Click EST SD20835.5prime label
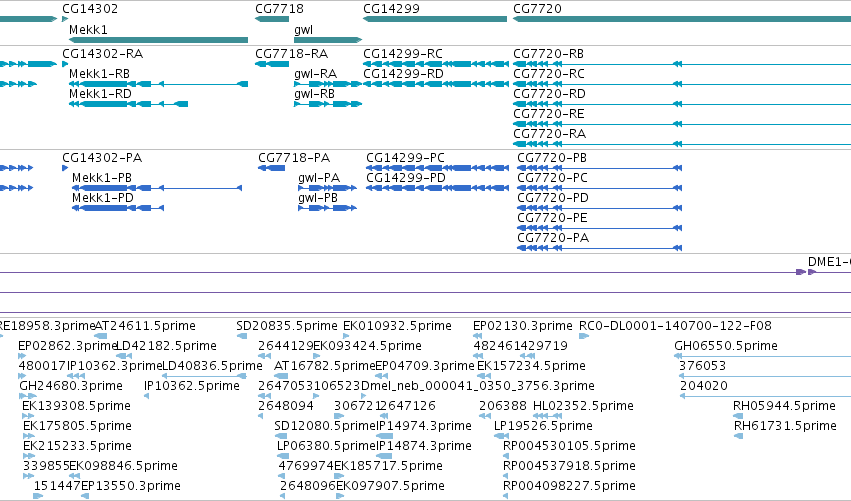The image size is (851, 501). (x=287, y=326)
